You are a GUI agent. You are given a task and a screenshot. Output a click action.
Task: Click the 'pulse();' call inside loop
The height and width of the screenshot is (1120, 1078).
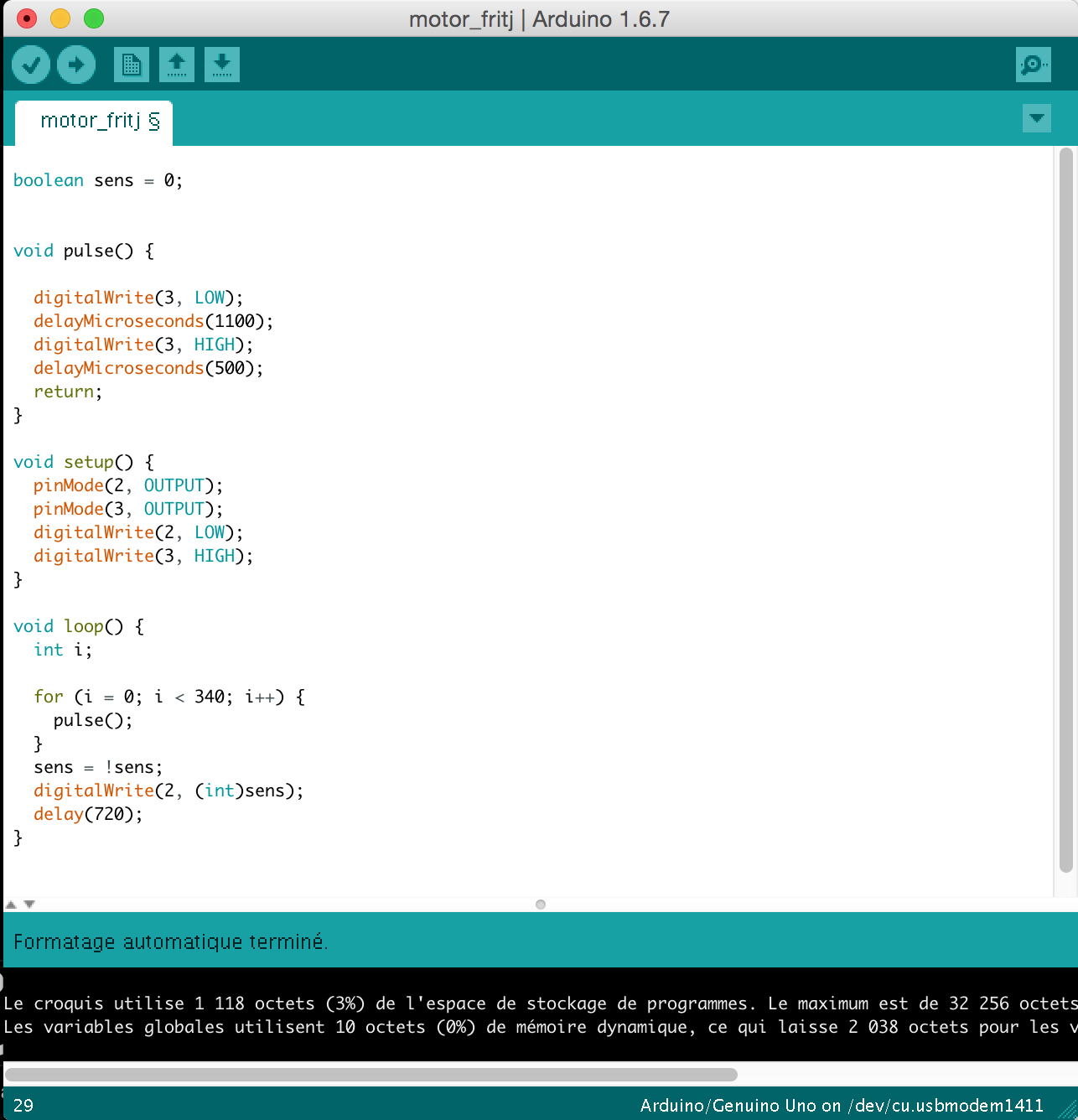coord(93,720)
